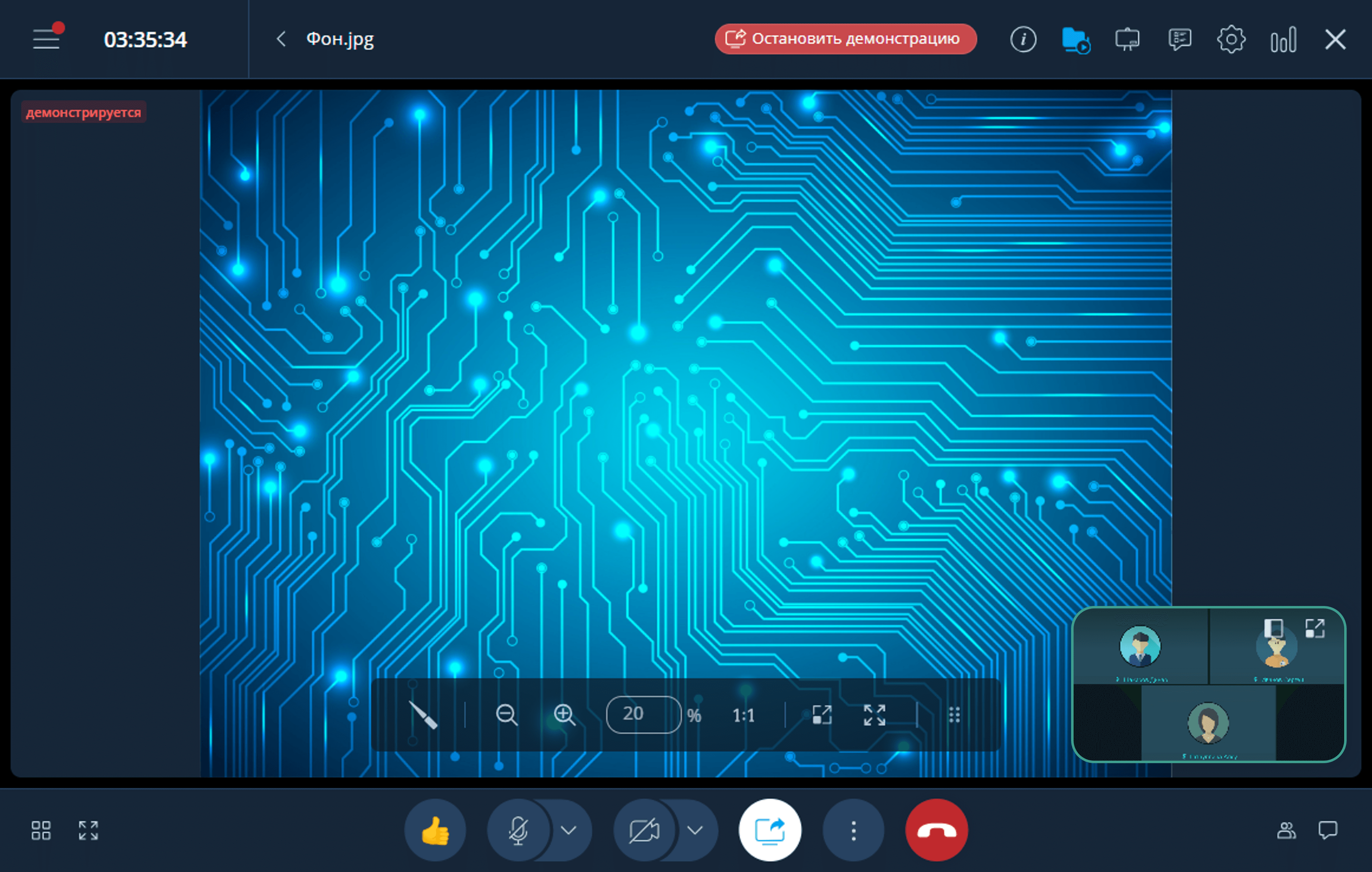
Task: Click the zoom percentage field
Action: 643,714
